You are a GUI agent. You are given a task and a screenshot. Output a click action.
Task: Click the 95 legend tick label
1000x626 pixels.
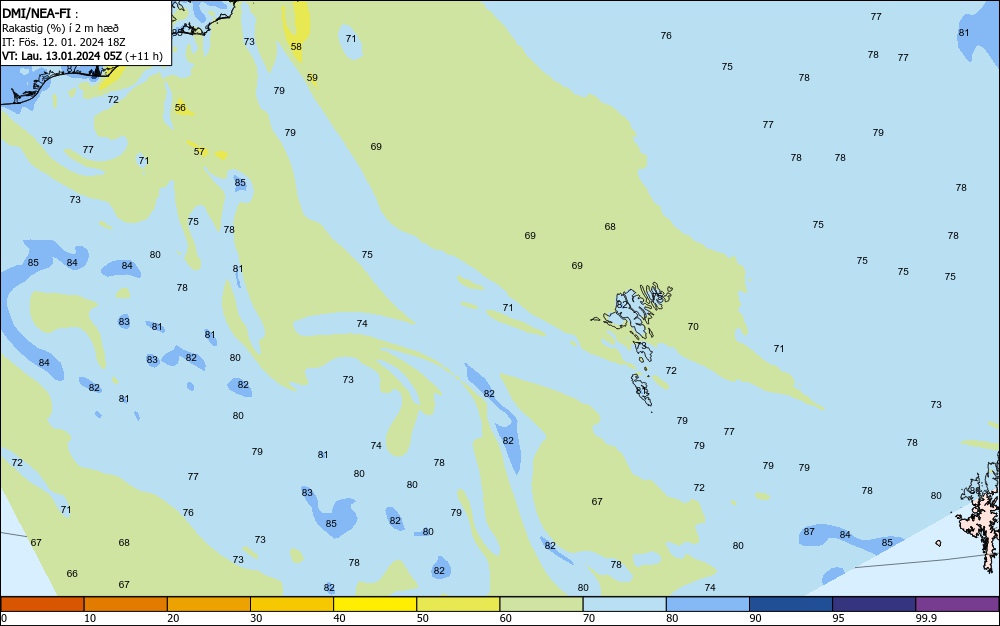point(838,618)
